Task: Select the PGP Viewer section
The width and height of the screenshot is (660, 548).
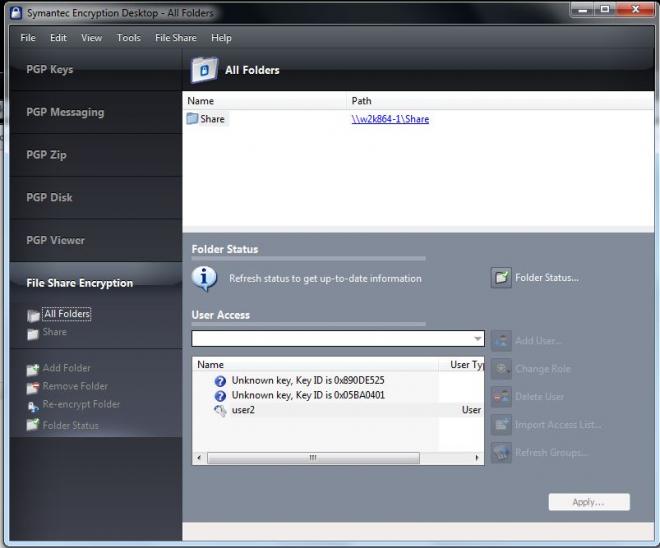Action: (x=96, y=240)
